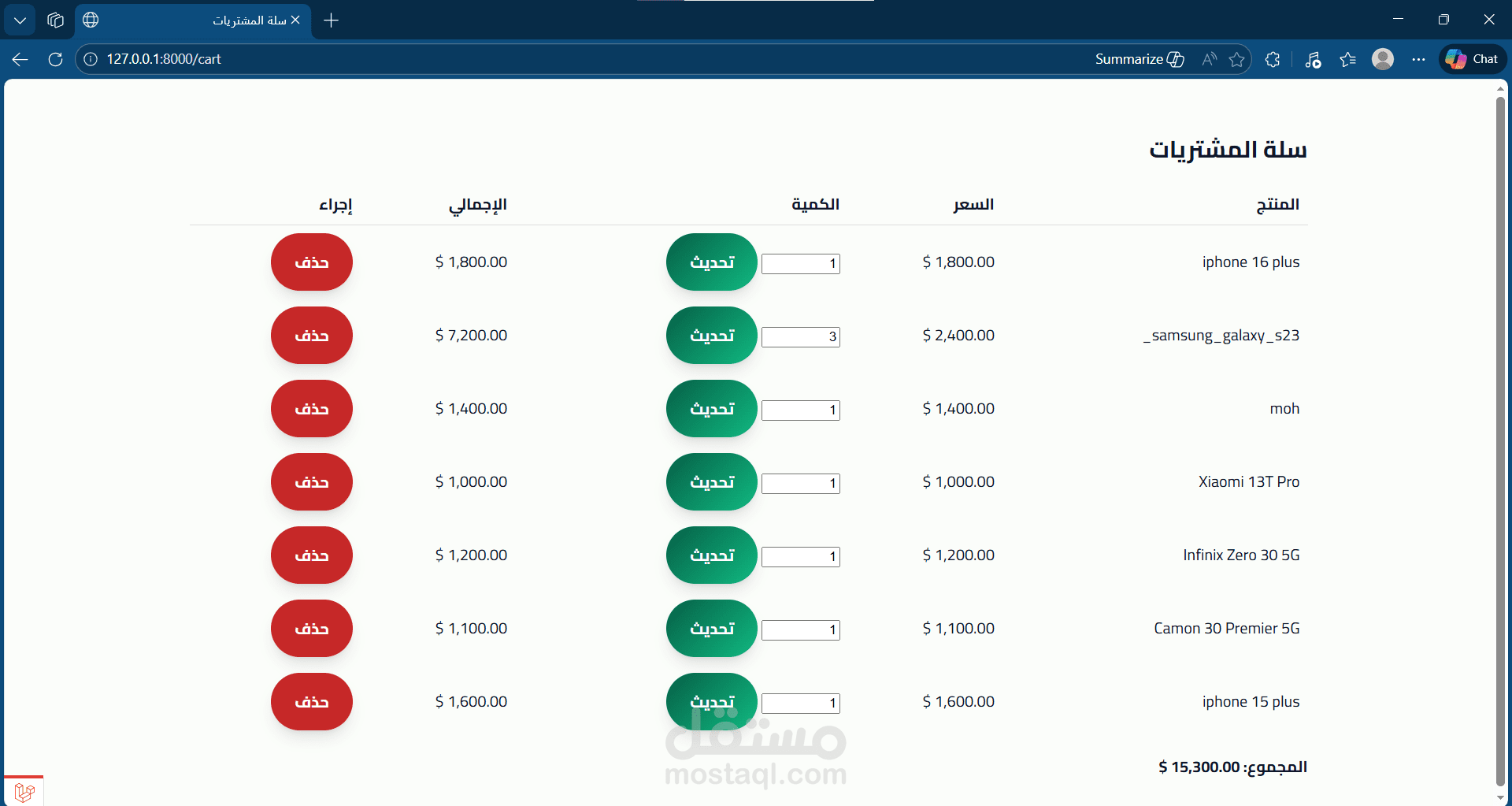Open the user profile avatar
Screen dimensions: 1512x806
click(x=1383, y=59)
